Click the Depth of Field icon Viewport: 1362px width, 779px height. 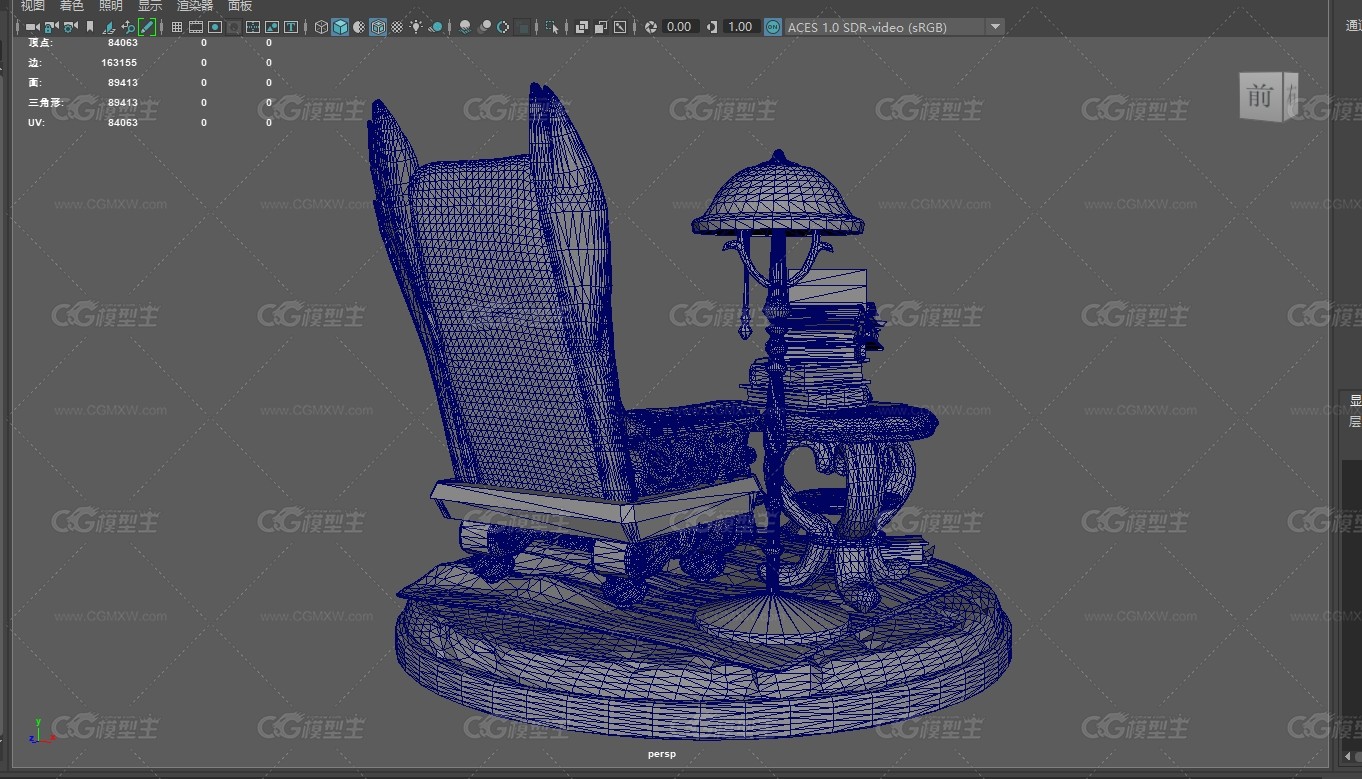coord(523,27)
